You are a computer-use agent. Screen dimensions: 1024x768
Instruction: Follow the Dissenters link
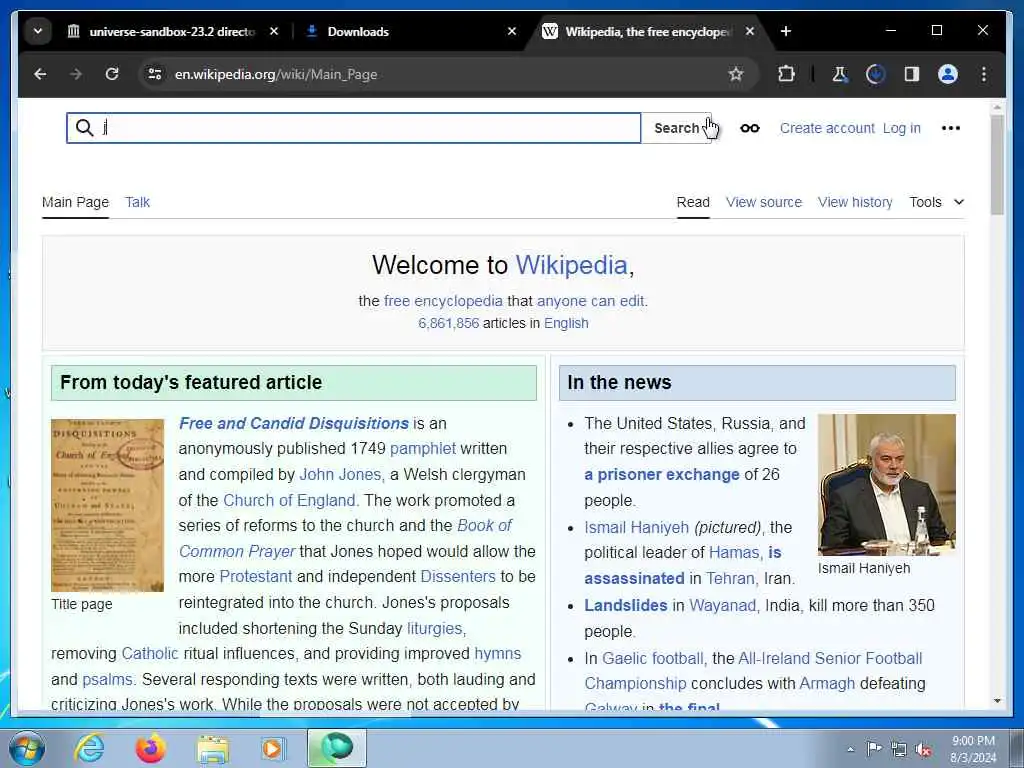(458, 577)
